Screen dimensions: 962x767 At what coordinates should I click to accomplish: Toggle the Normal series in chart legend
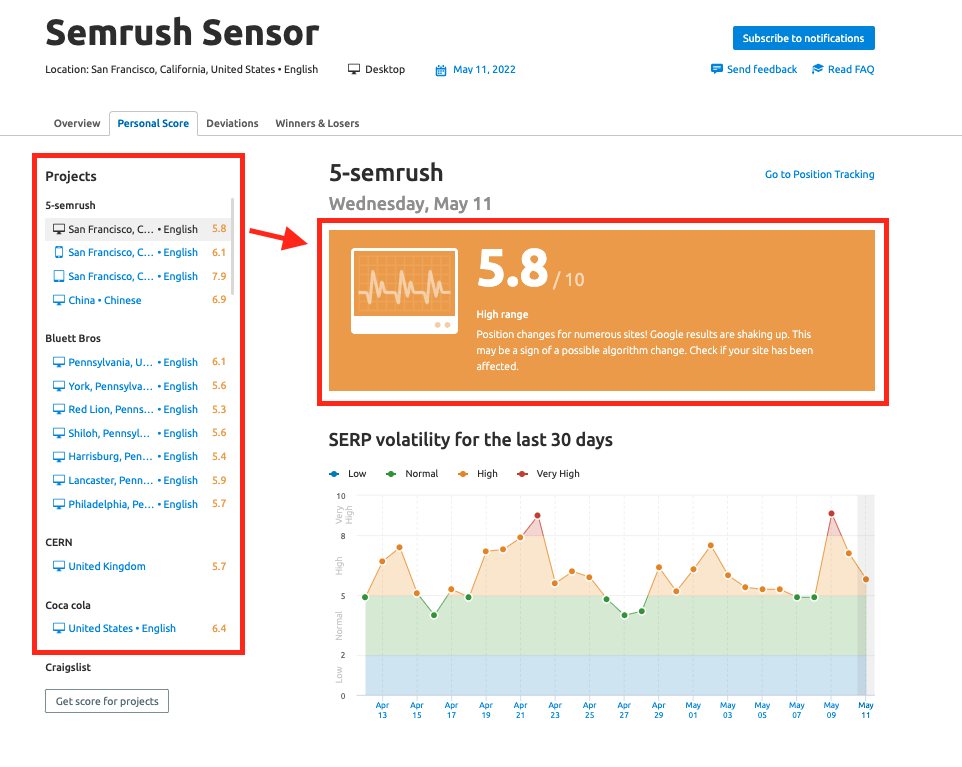click(x=412, y=474)
